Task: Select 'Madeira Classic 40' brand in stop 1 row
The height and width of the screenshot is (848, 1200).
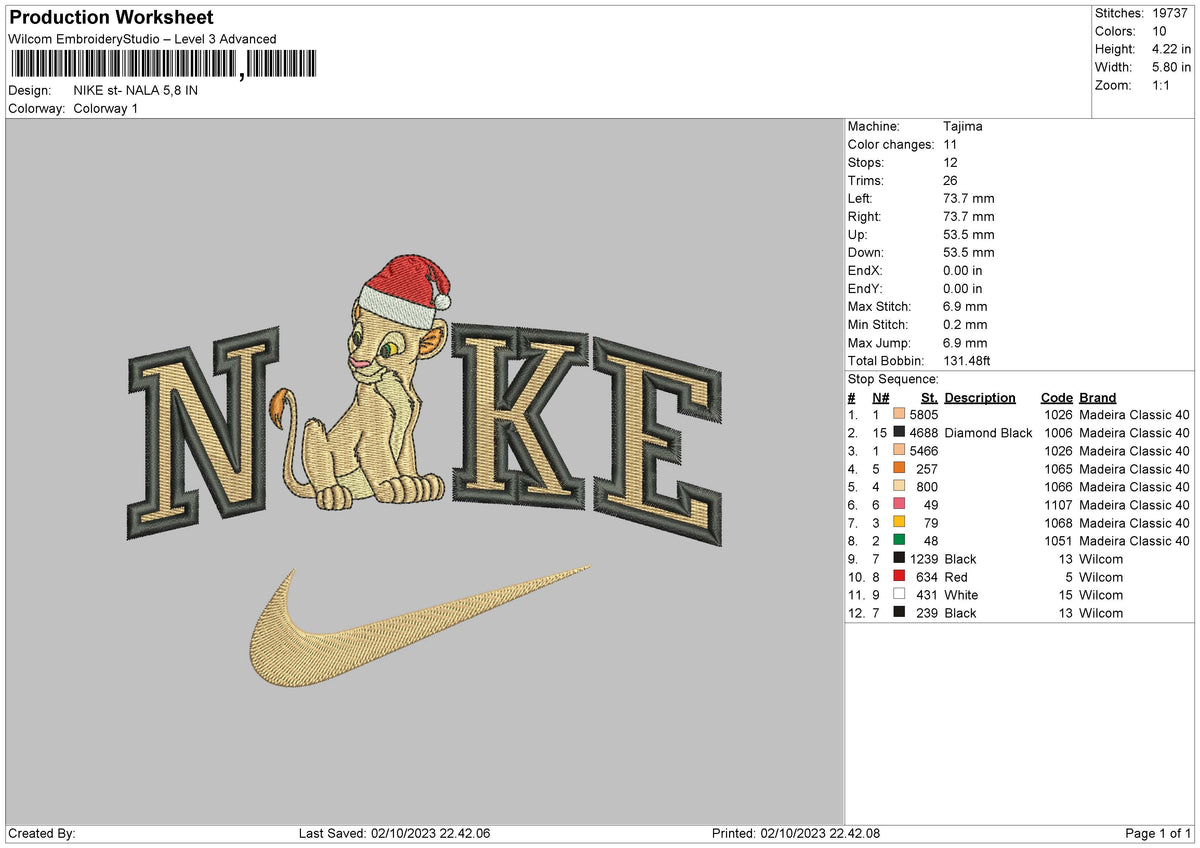Action: point(1134,415)
